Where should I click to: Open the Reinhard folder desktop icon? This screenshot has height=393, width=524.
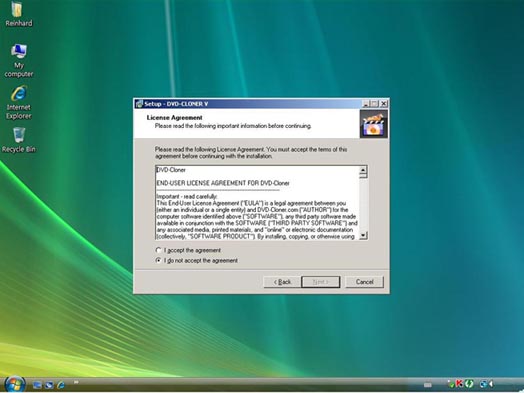click(18, 14)
